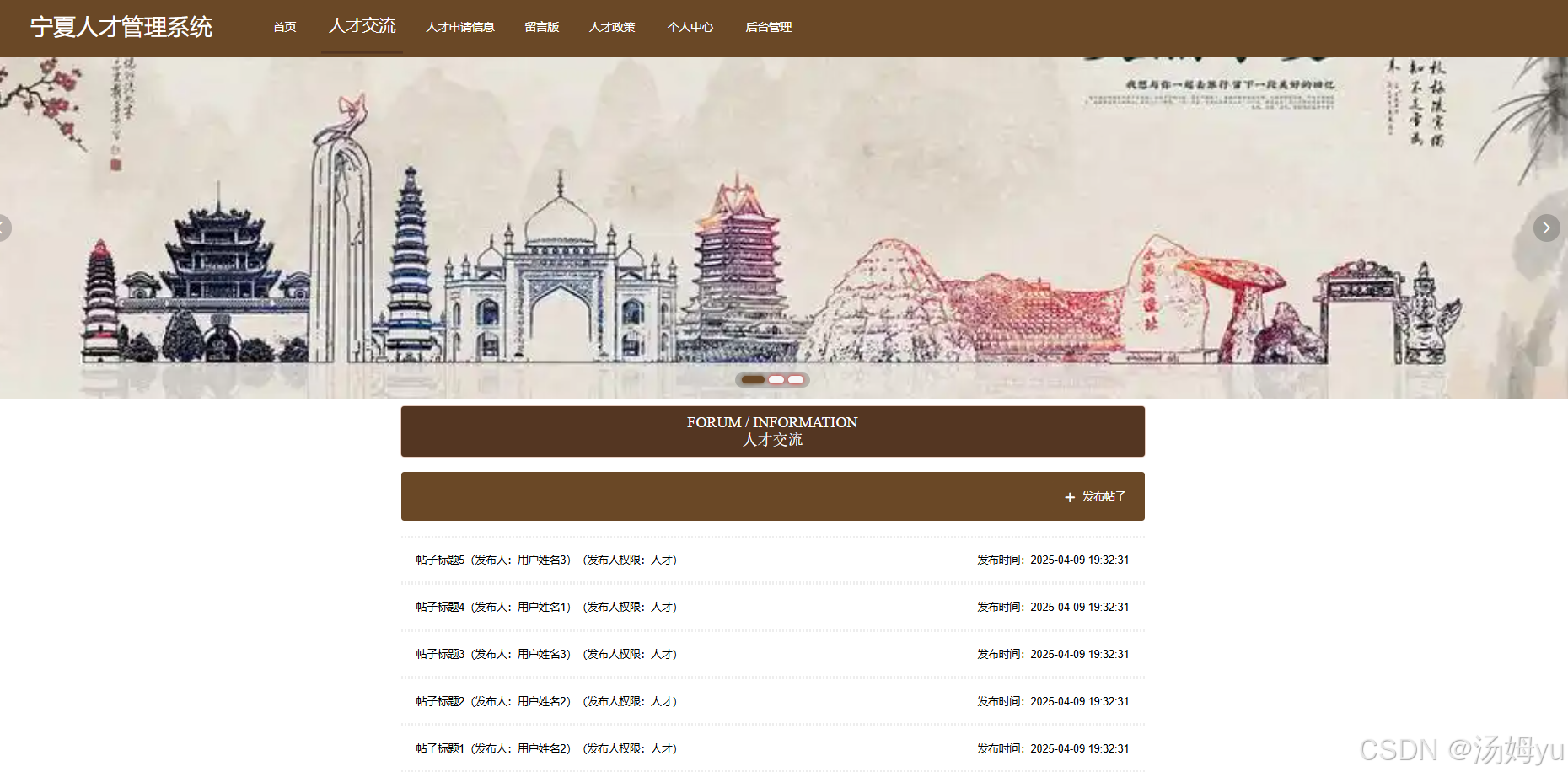
Task: Open the post titled 帖子标题2
Action: [x=440, y=701]
